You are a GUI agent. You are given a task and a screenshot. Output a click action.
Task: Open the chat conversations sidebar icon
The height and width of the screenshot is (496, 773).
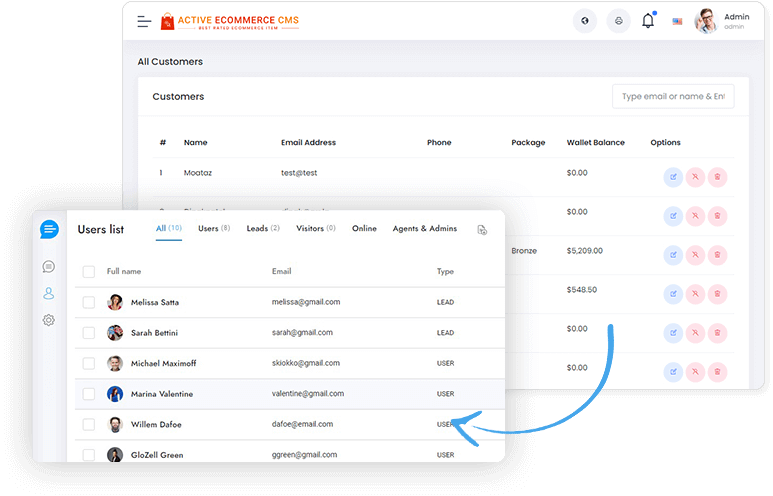point(48,267)
